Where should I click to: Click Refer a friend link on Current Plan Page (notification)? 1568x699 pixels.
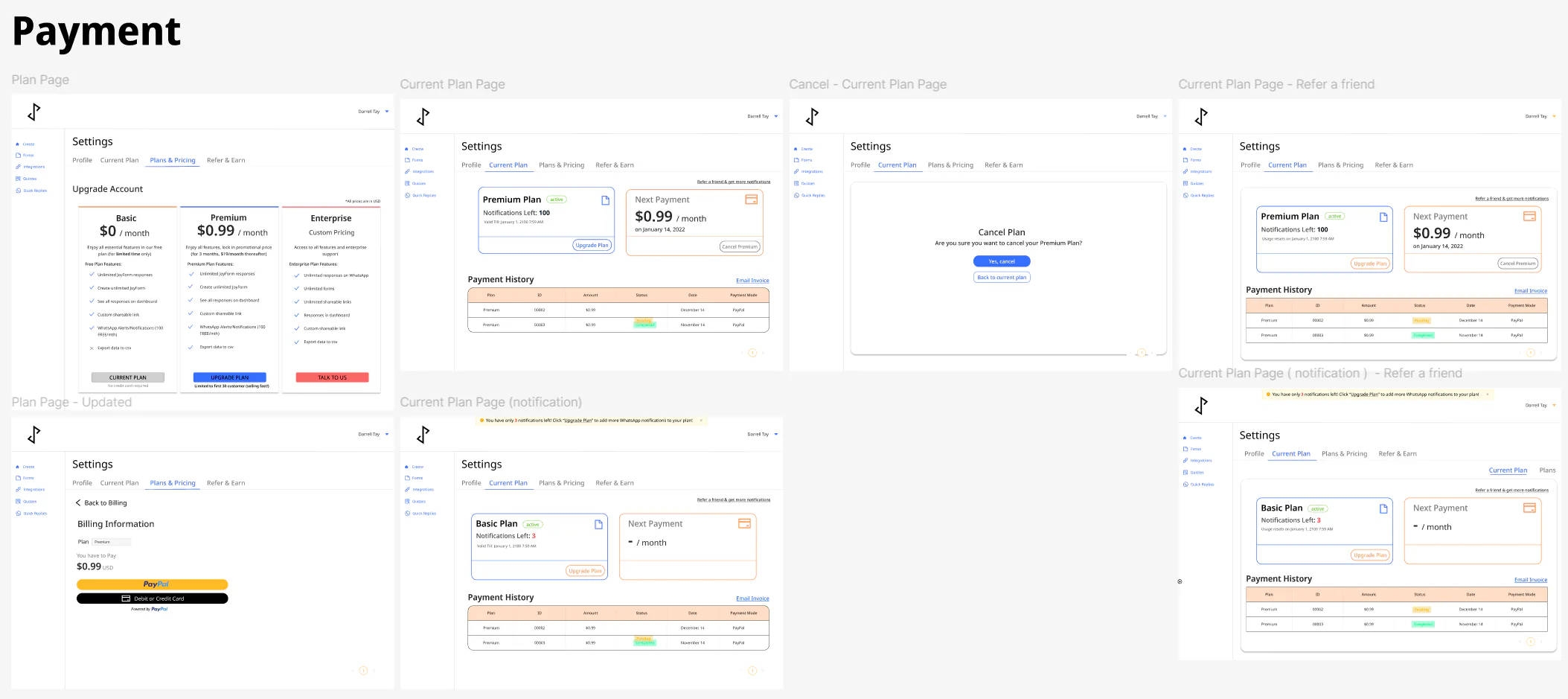[x=734, y=499]
